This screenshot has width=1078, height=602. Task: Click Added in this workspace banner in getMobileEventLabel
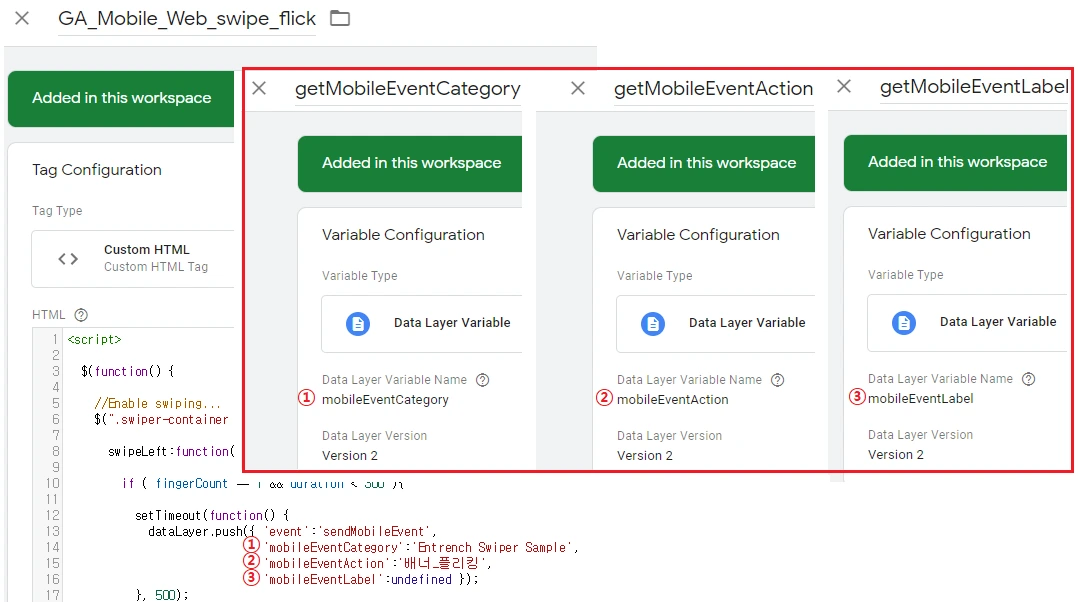(x=956, y=162)
